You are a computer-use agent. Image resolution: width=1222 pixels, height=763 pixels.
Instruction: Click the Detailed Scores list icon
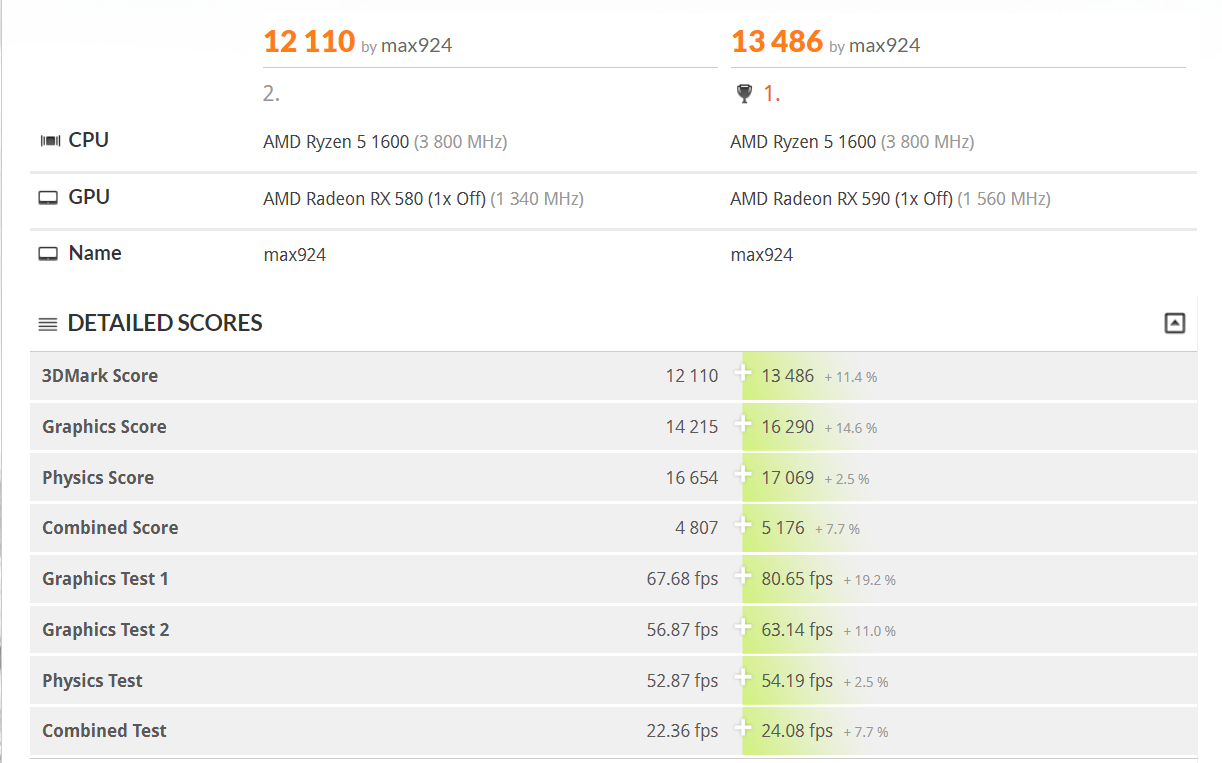point(48,324)
